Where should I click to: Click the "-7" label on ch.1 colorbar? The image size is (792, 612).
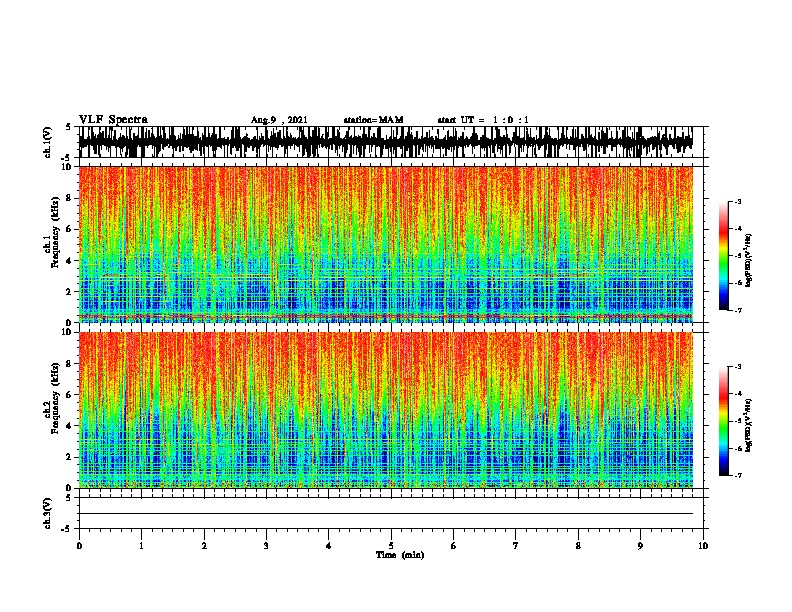[x=738, y=310]
